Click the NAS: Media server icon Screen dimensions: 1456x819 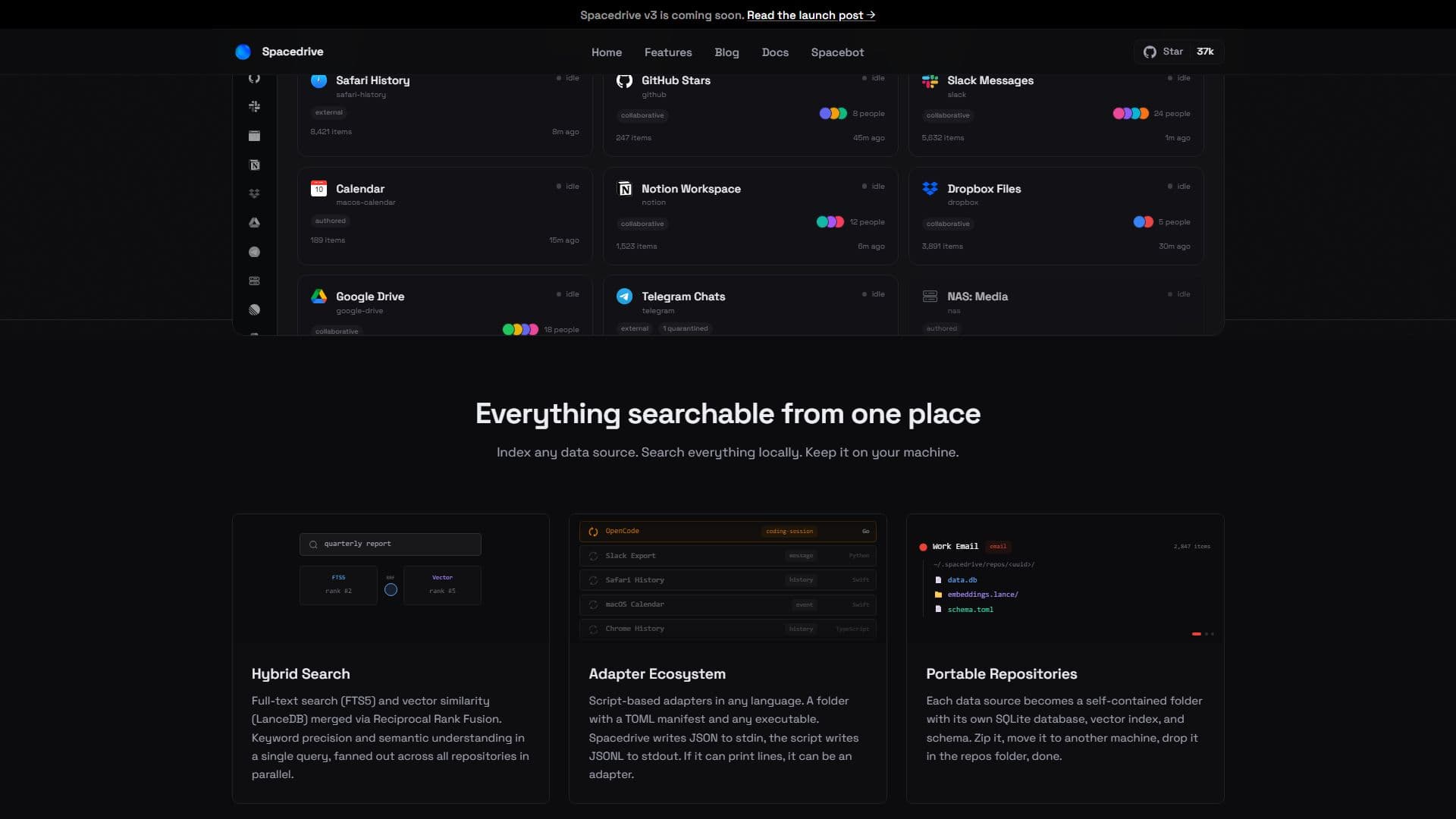pos(930,297)
